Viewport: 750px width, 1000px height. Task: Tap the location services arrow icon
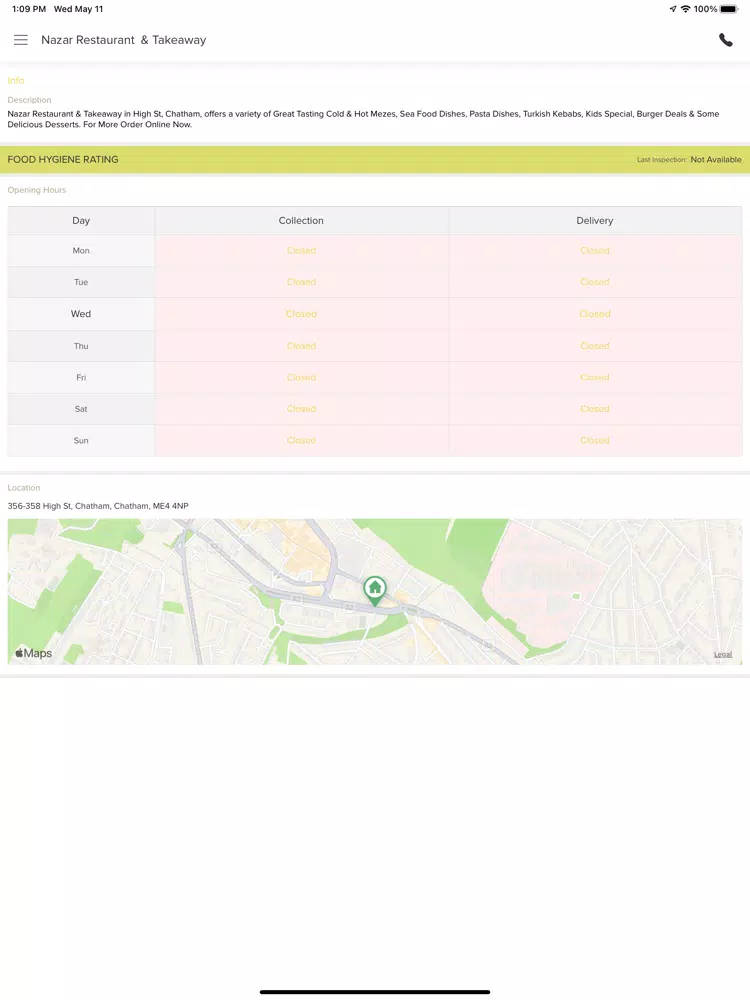673,9
